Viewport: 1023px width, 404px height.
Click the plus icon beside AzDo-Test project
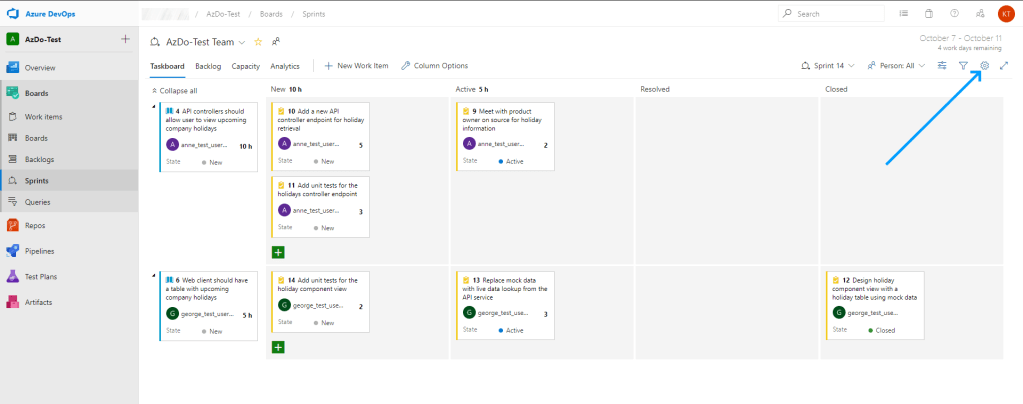[x=125, y=39]
